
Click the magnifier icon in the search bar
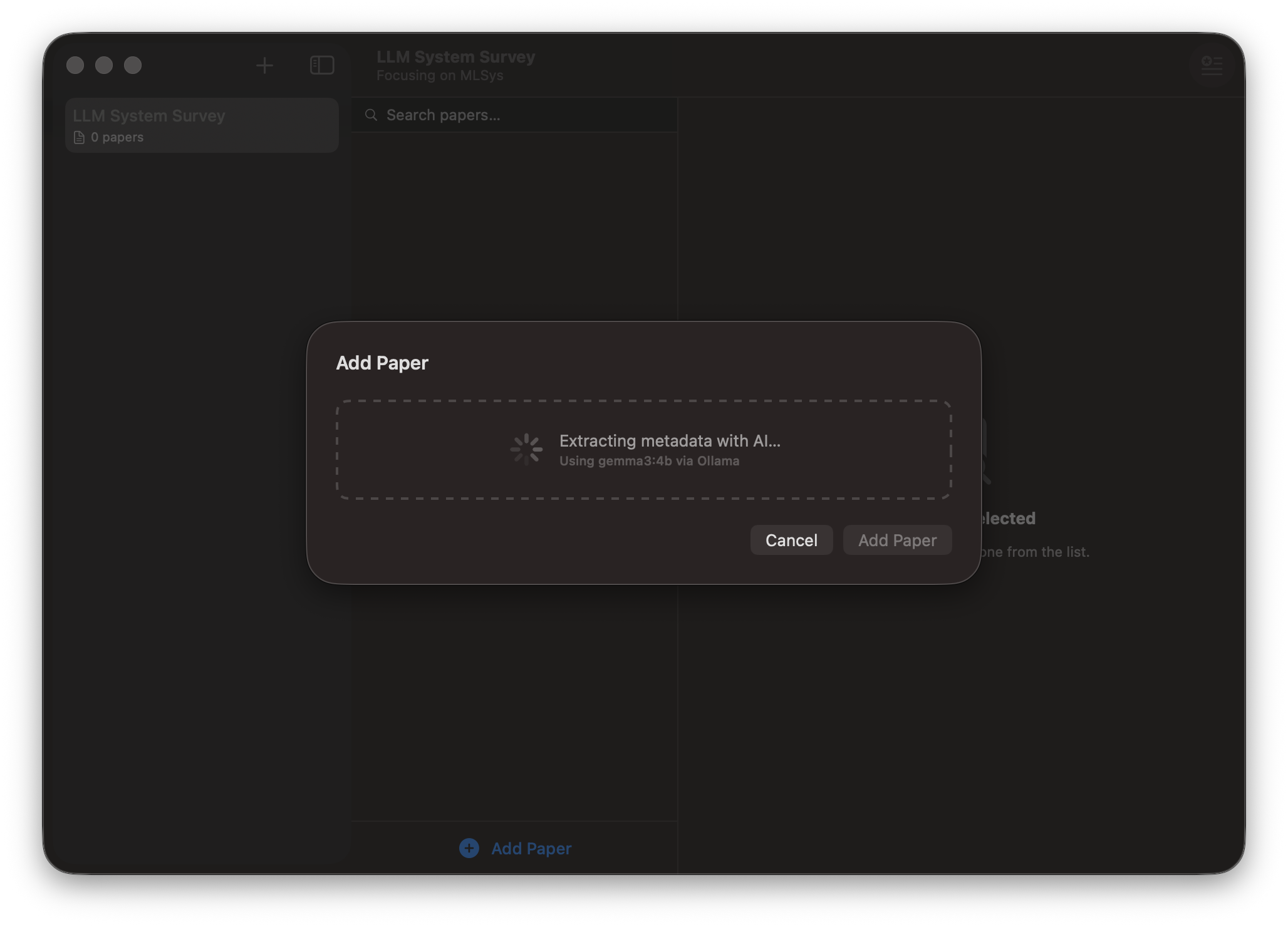tap(371, 115)
